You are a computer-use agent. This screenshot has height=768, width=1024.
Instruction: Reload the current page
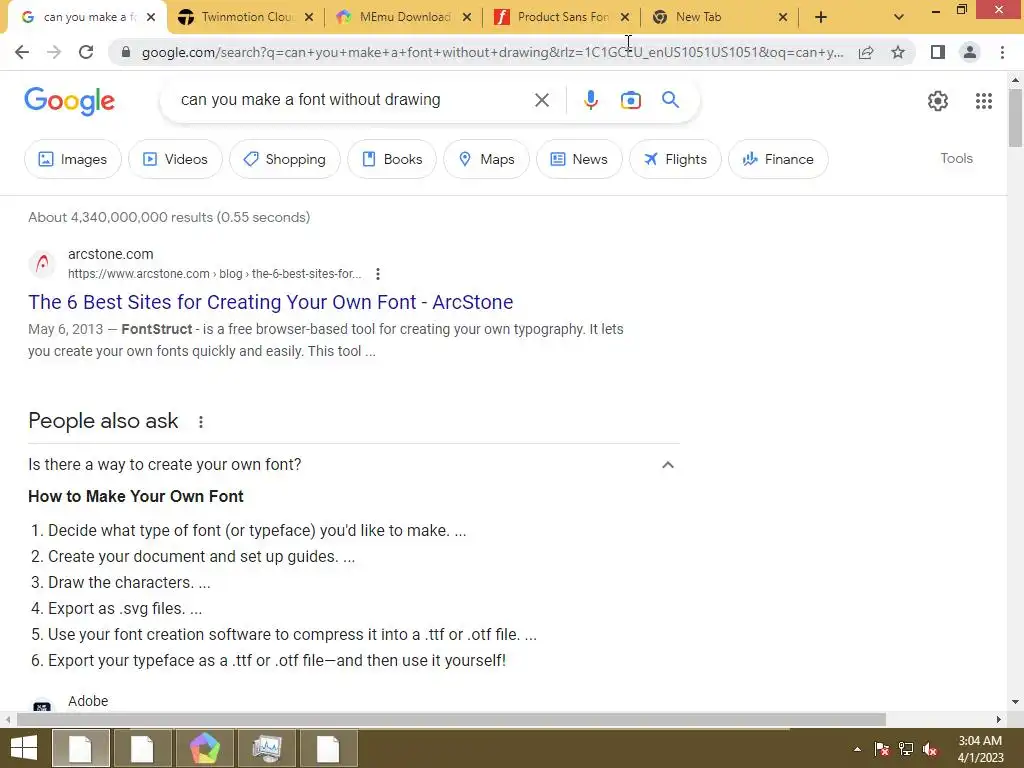(x=86, y=52)
